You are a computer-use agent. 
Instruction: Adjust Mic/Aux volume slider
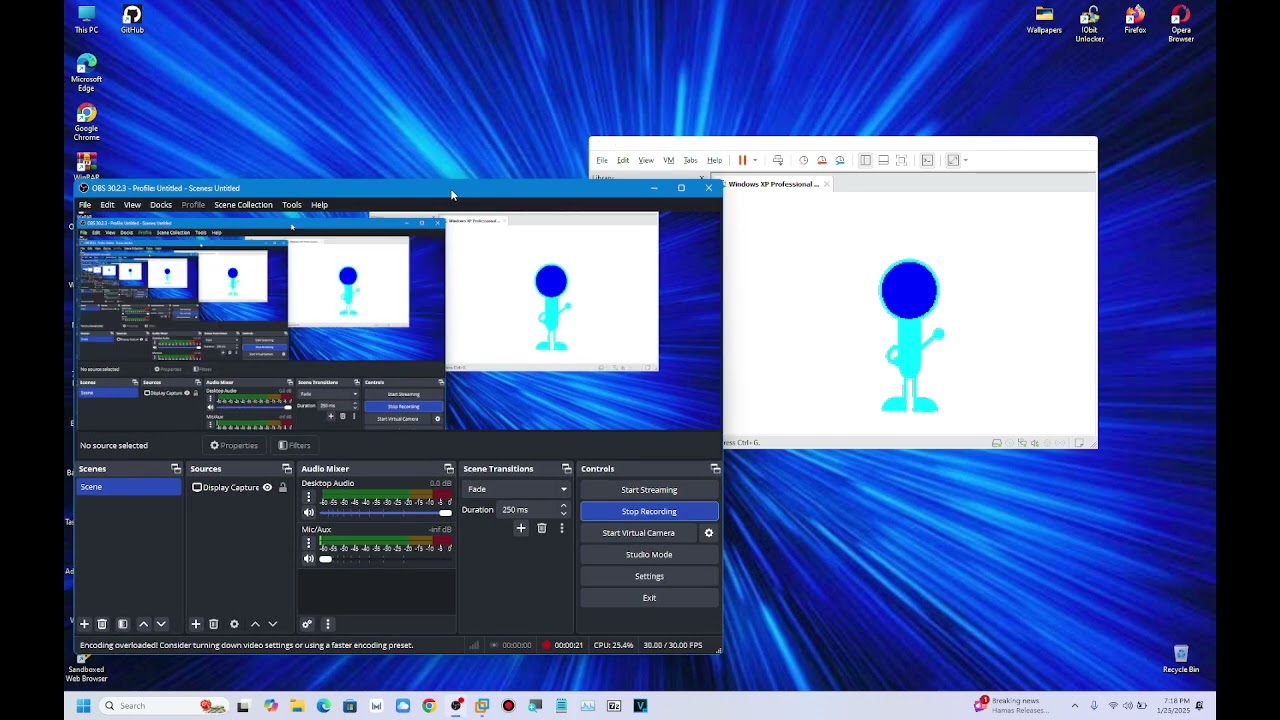click(x=385, y=559)
